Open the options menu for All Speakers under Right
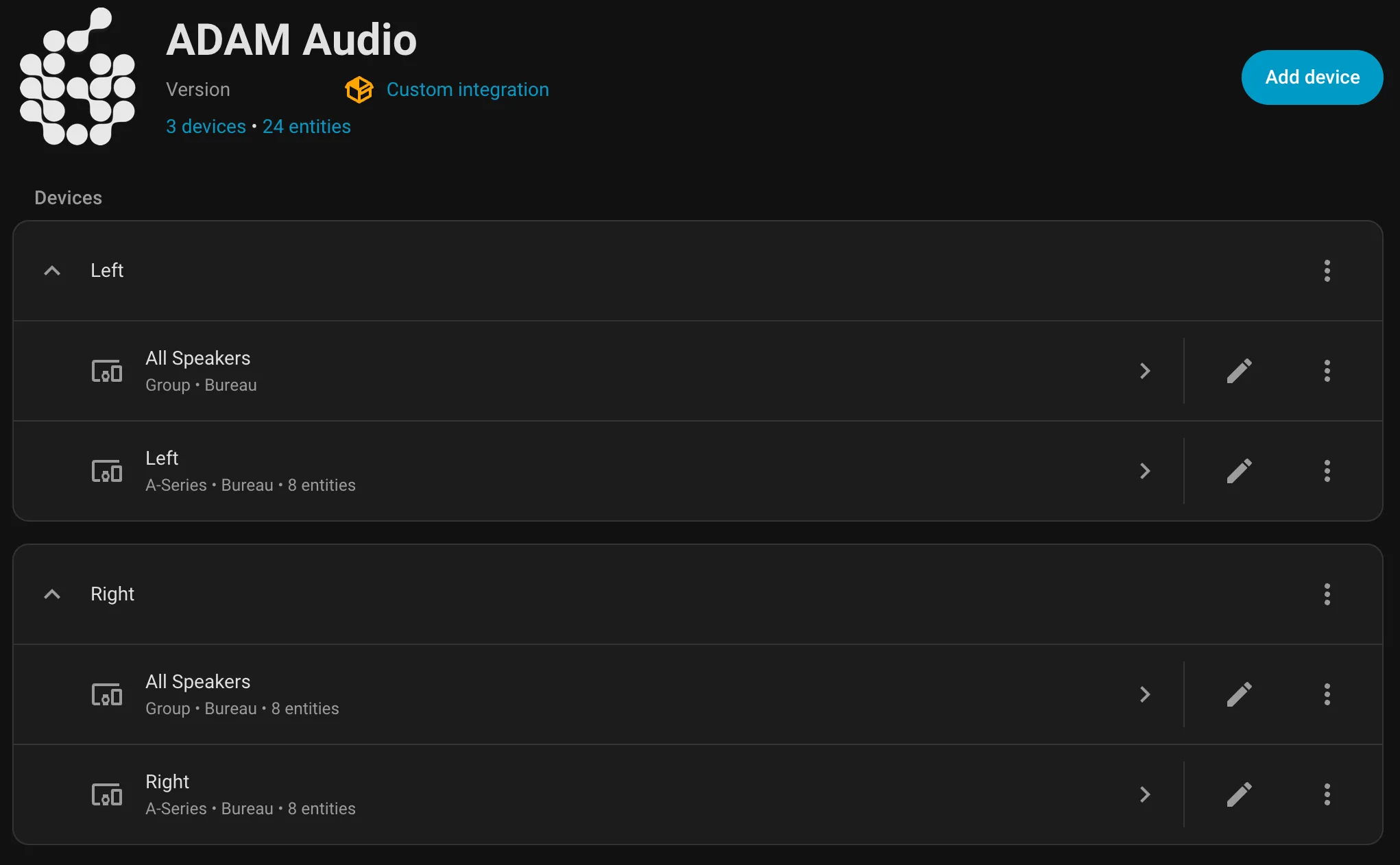The height and width of the screenshot is (865, 1400). click(x=1327, y=694)
